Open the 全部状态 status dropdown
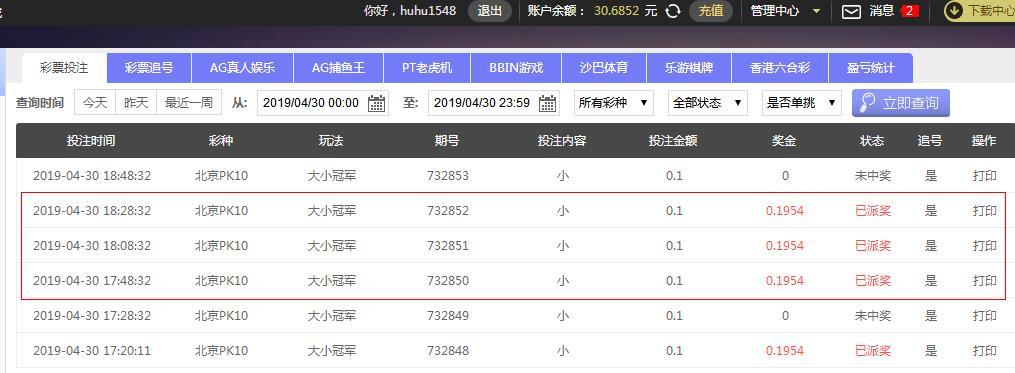 tap(708, 103)
